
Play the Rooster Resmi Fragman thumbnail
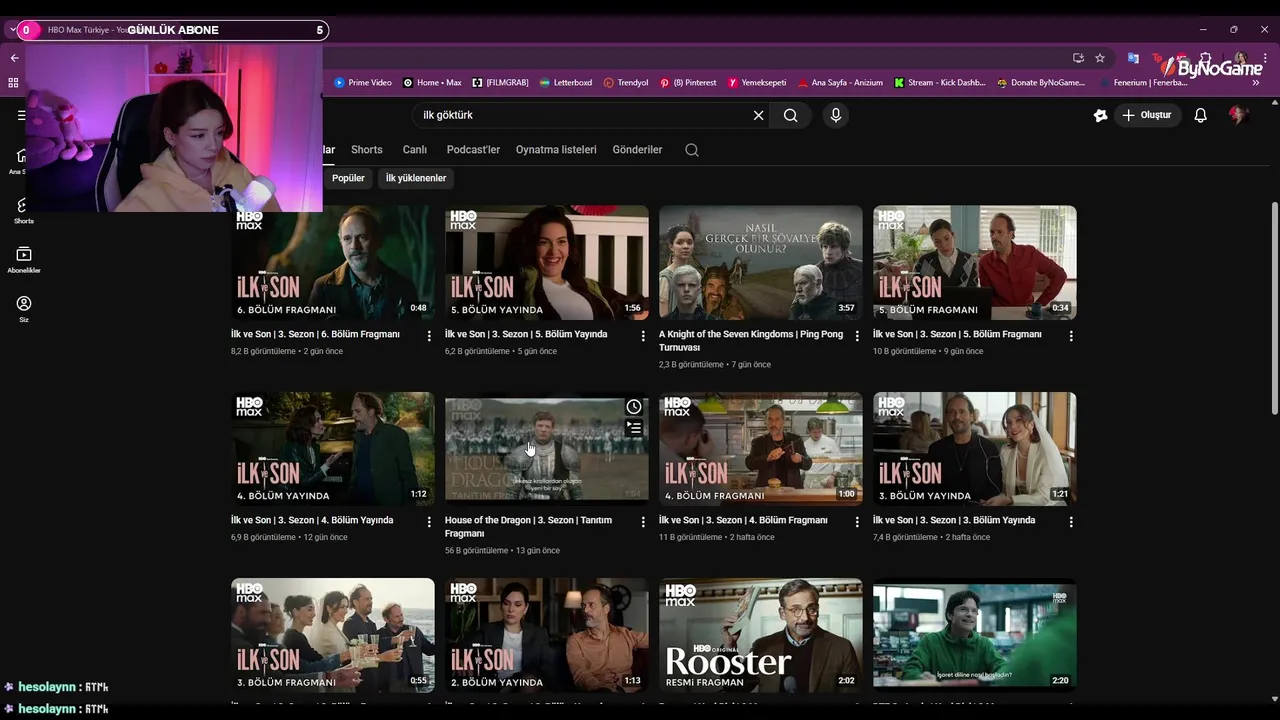tap(761, 635)
